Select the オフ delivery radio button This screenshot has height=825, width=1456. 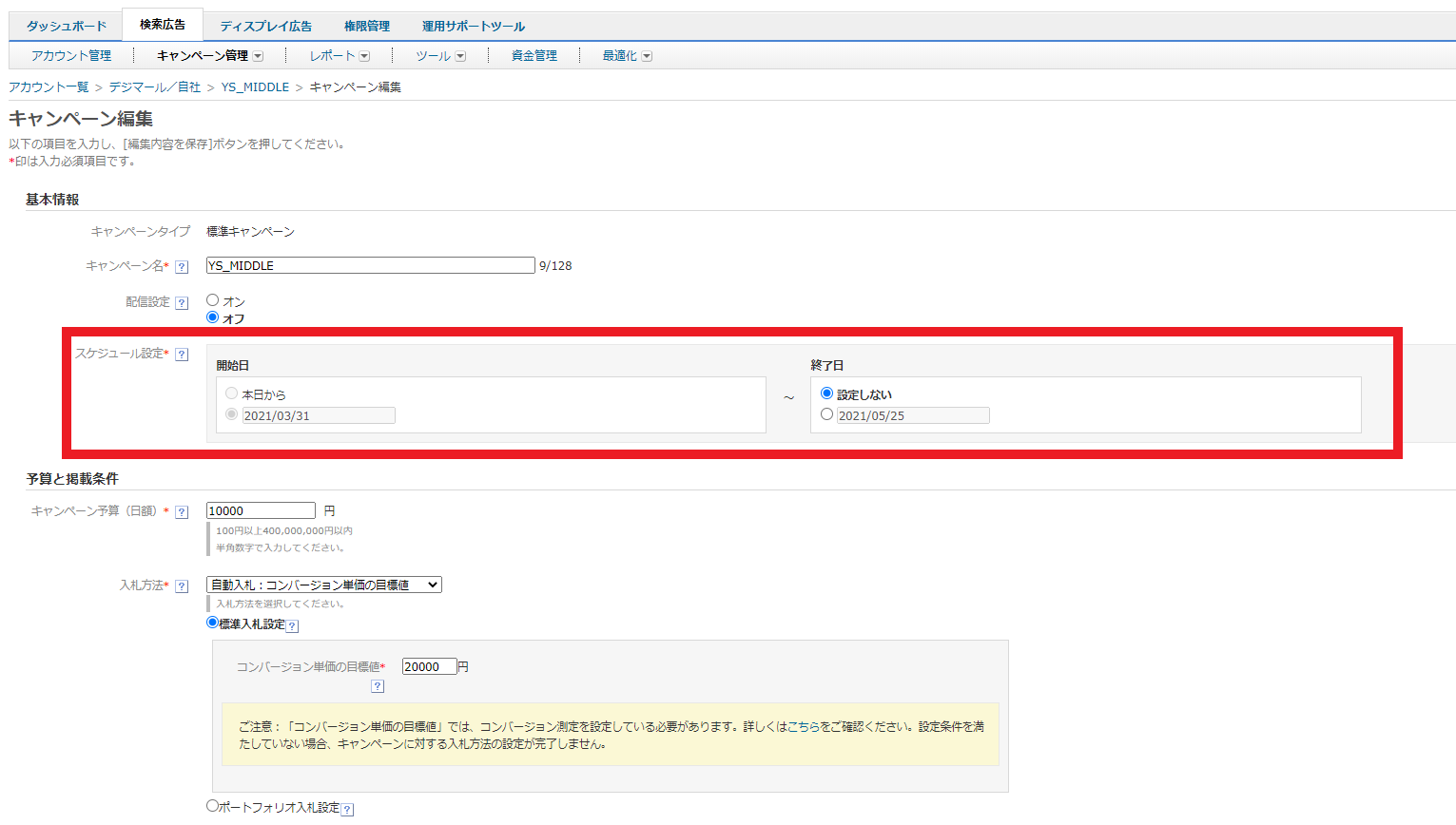213,317
